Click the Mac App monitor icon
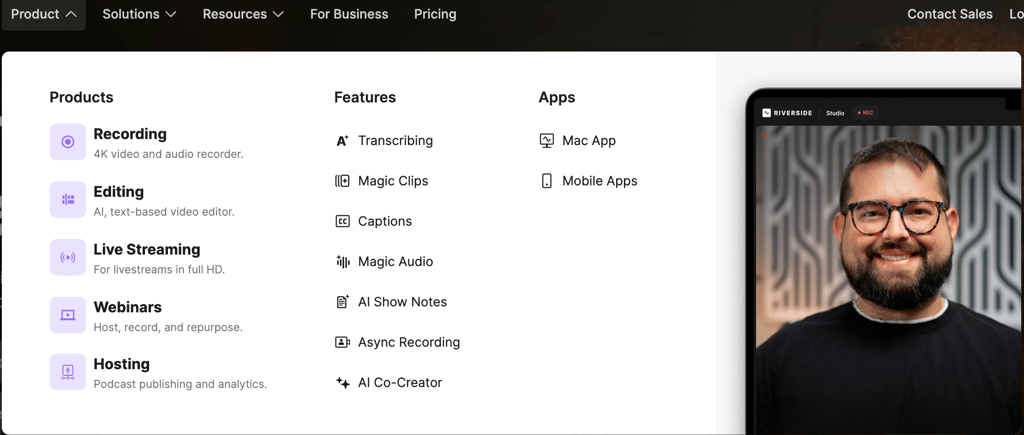Image resolution: width=1024 pixels, height=435 pixels. tap(546, 141)
